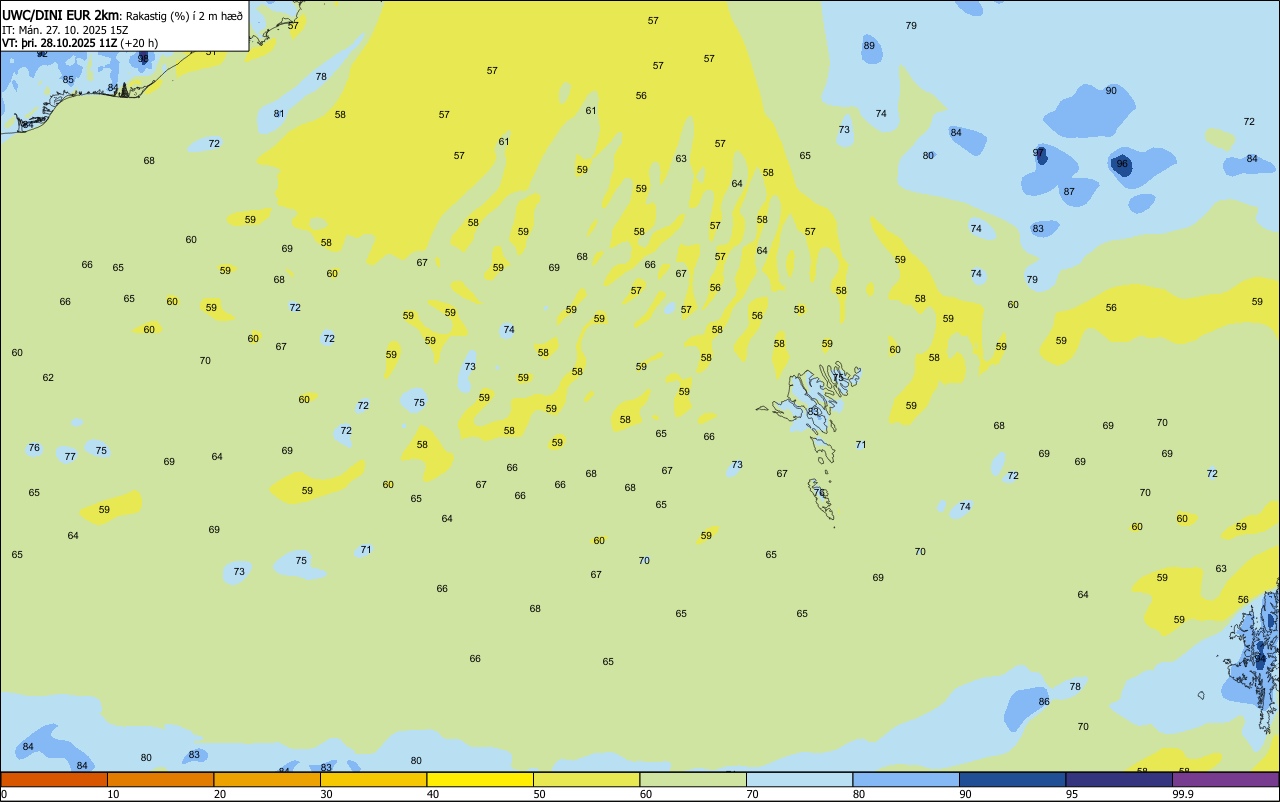Click the navy 95–99.9 legend segment
Screen dimensions: 1280x802
point(1119,779)
